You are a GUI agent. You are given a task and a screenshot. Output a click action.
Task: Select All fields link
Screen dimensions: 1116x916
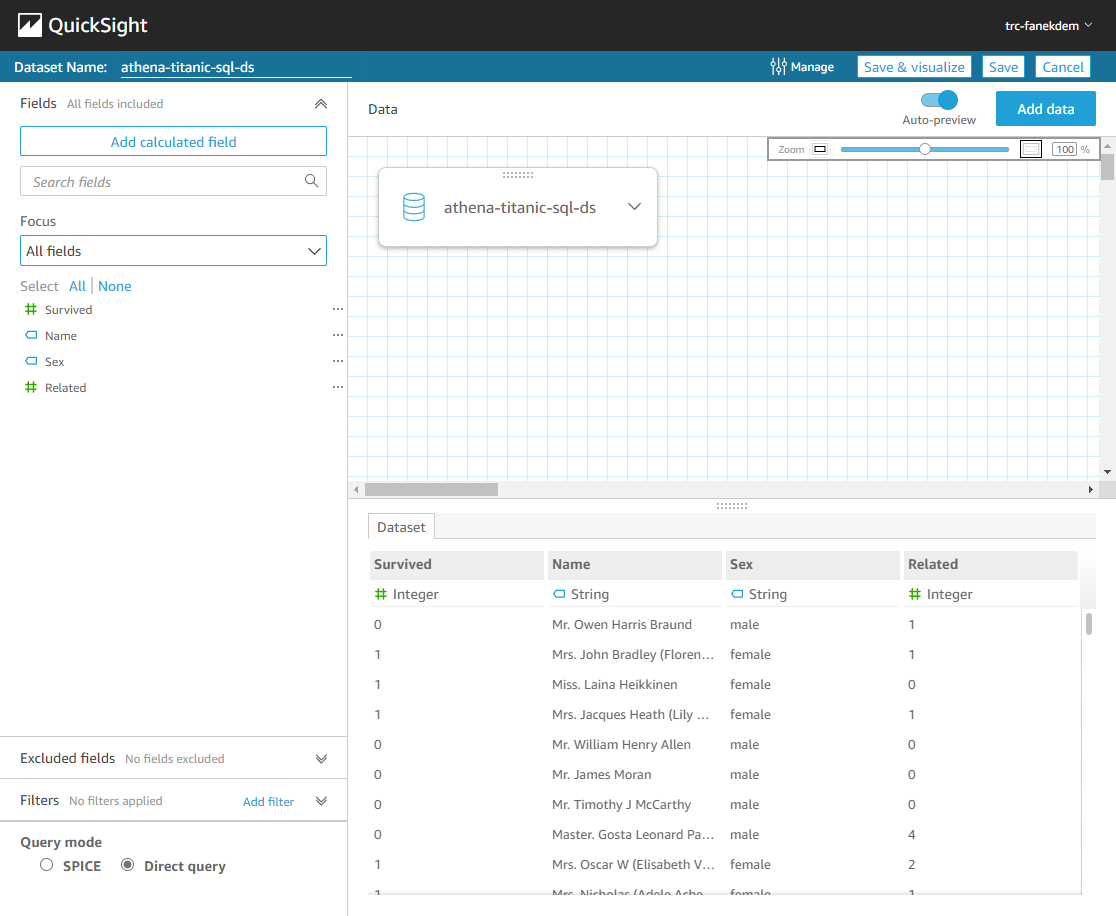coord(77,286)
